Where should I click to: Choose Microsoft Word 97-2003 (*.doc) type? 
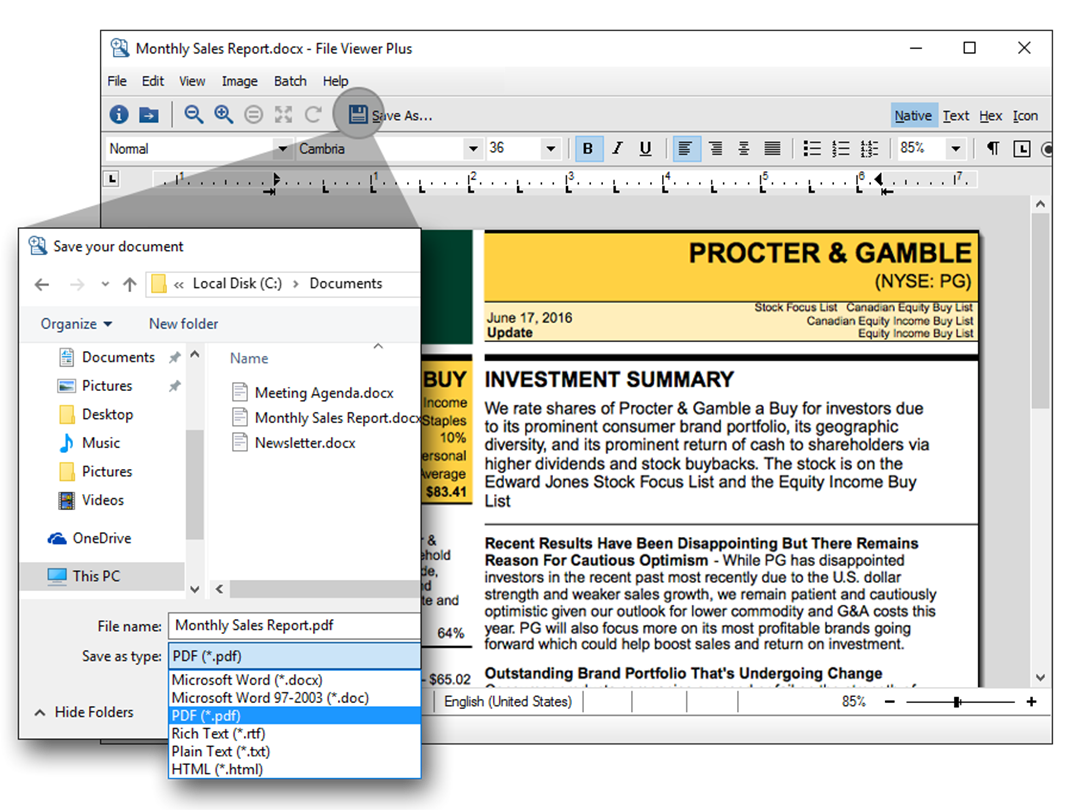295,698
